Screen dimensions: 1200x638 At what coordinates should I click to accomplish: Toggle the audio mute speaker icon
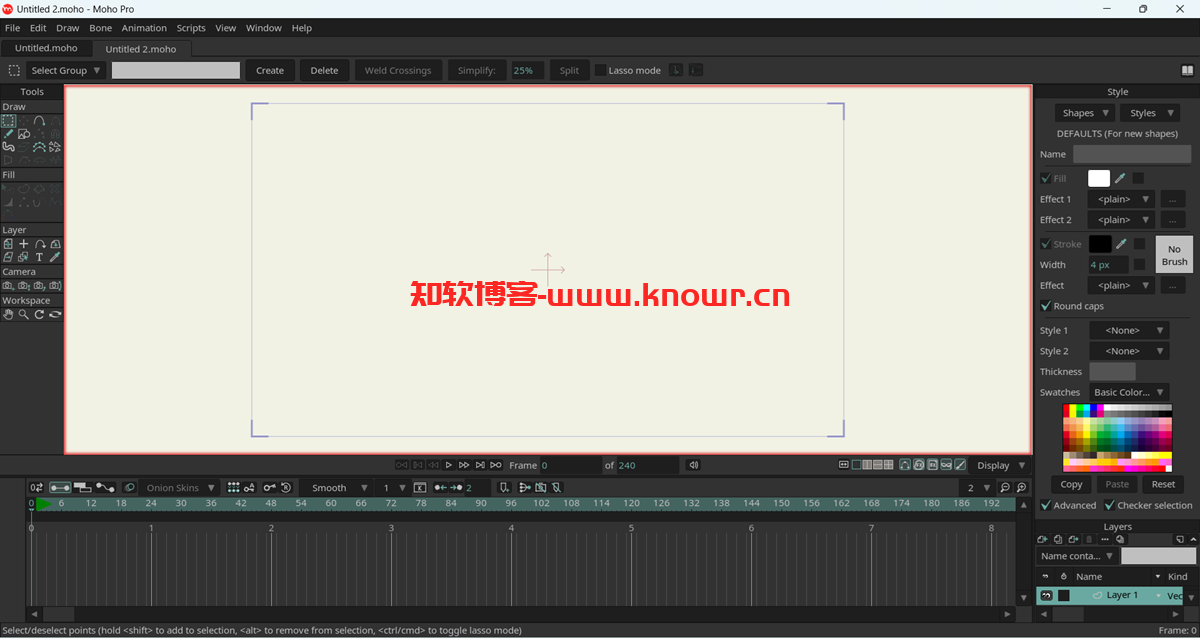point(693,465)
